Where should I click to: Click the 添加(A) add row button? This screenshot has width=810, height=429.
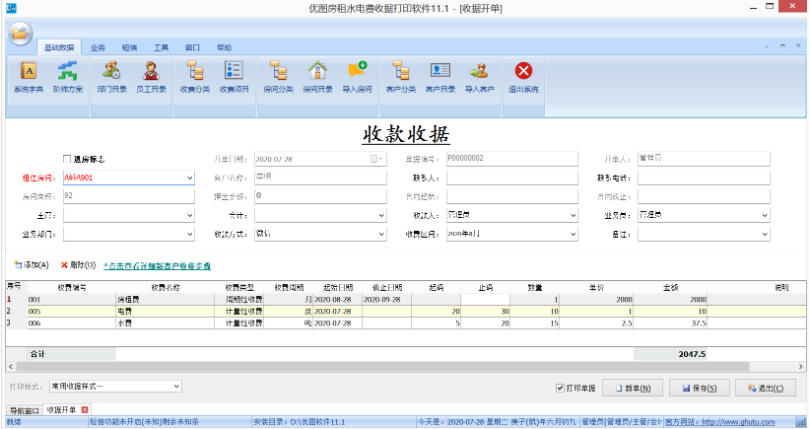[32, 265]
